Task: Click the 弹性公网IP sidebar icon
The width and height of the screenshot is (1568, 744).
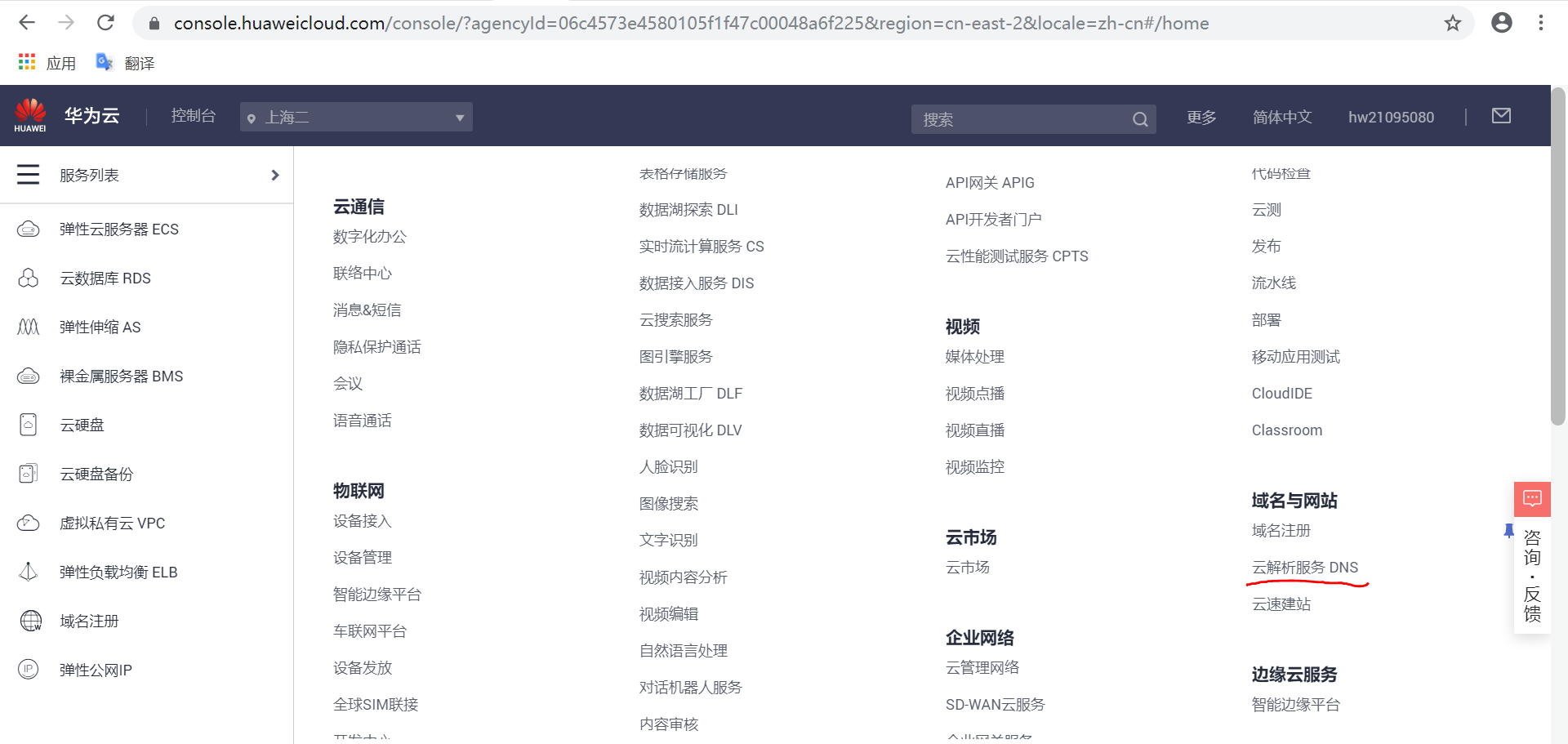Action: coord(29,670)
